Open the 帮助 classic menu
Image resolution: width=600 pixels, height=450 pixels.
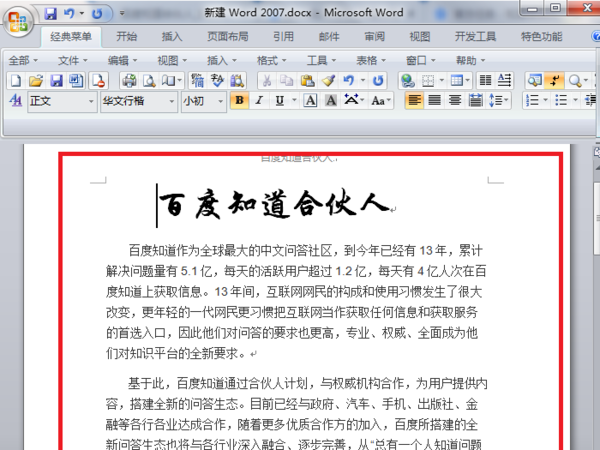471,60
